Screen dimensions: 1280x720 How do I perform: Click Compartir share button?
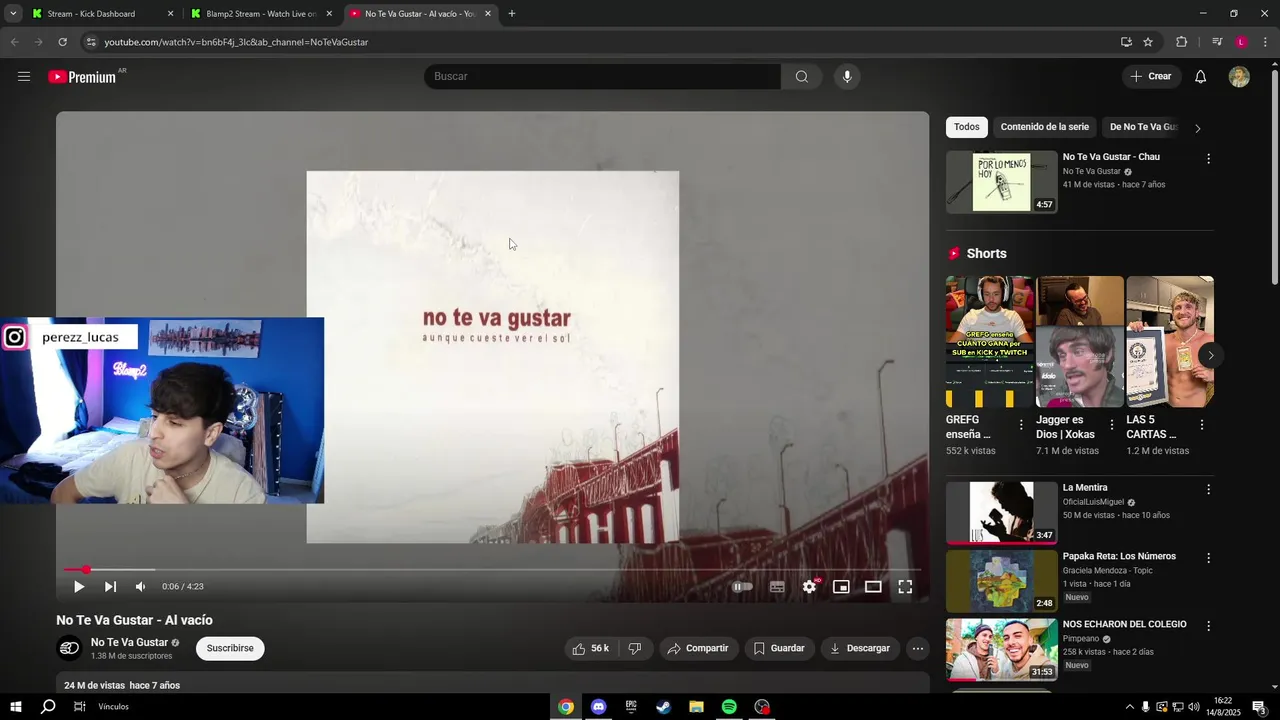(x=698, y=649)
